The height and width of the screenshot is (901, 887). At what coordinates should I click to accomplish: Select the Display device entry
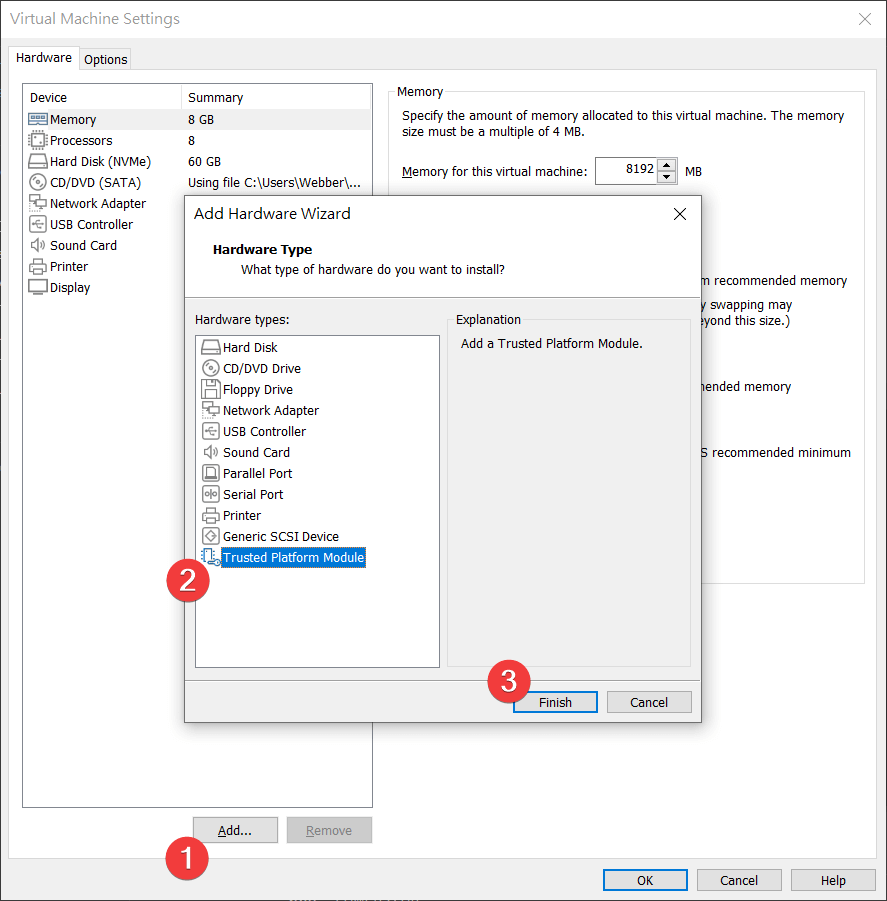(x=70, y=288)
